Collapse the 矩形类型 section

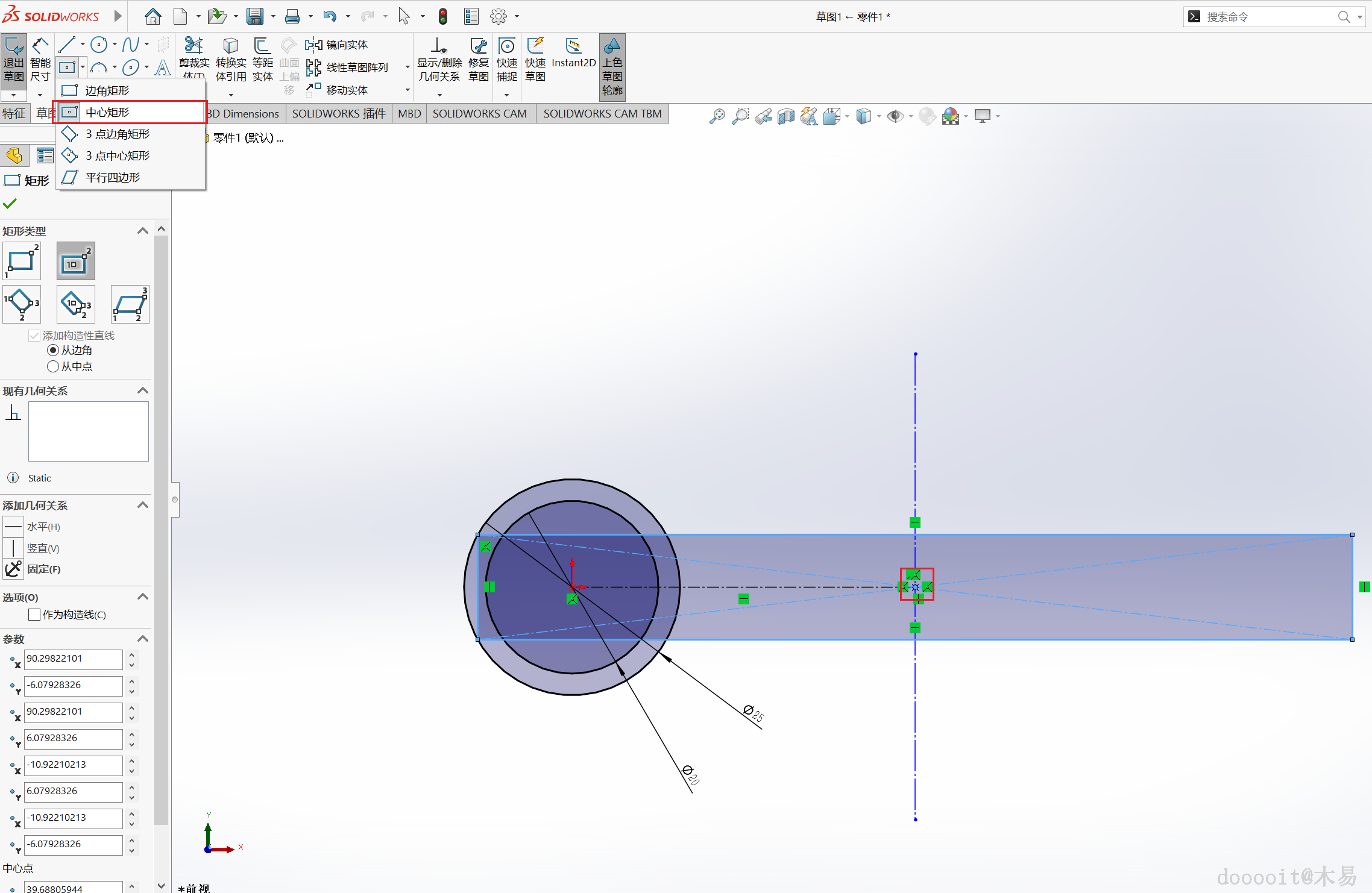coord(143,231)
